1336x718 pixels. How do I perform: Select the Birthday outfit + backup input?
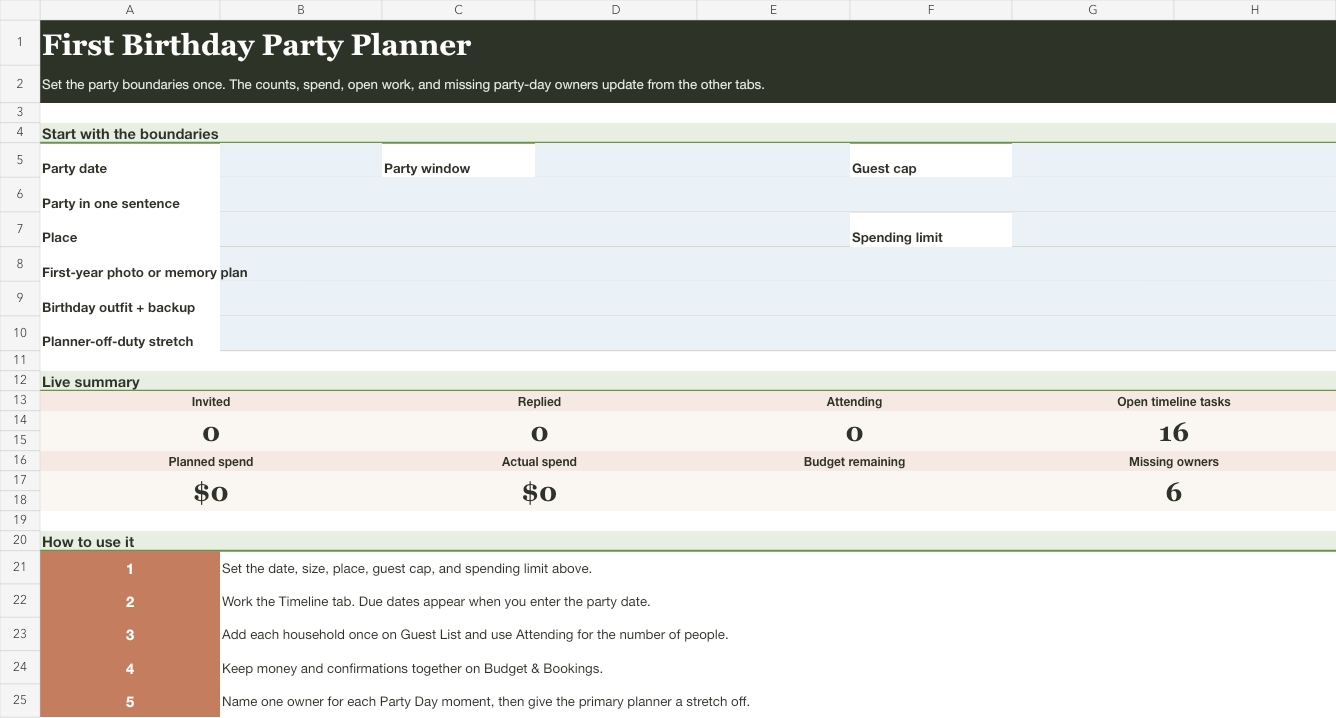778,299
